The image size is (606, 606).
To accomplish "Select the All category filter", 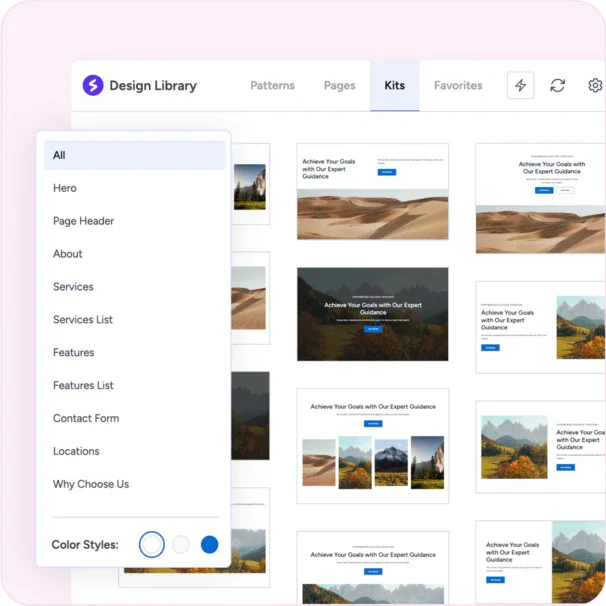I will [x=134, y=155].
